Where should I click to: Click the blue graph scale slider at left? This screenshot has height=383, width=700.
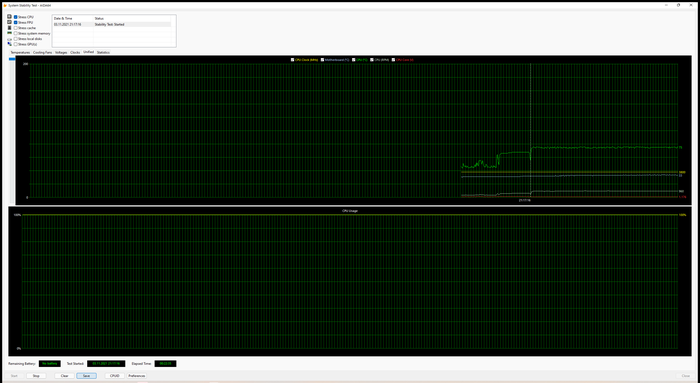[x=12, y=59]
